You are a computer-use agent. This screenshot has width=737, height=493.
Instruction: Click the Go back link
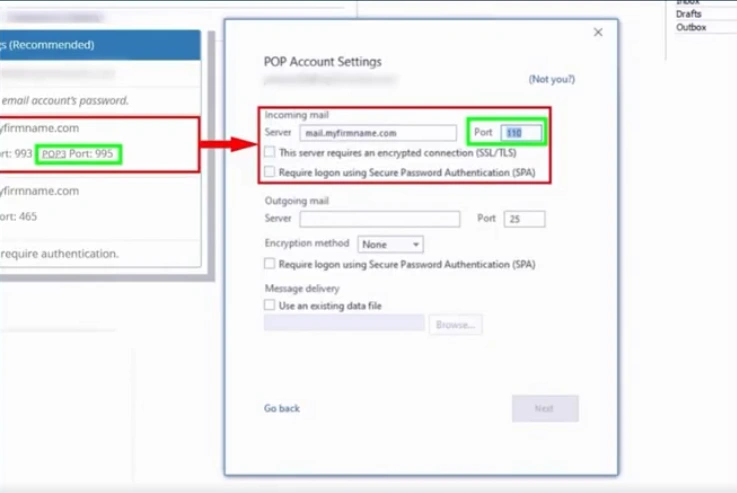tap(281, 409)
